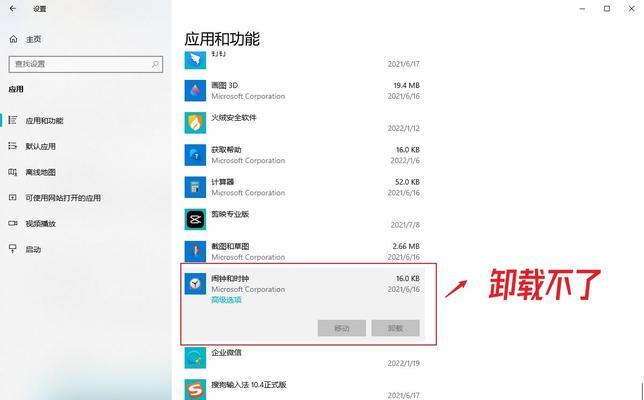
Task: Select the 企业微信 name text
Action: 226,352
